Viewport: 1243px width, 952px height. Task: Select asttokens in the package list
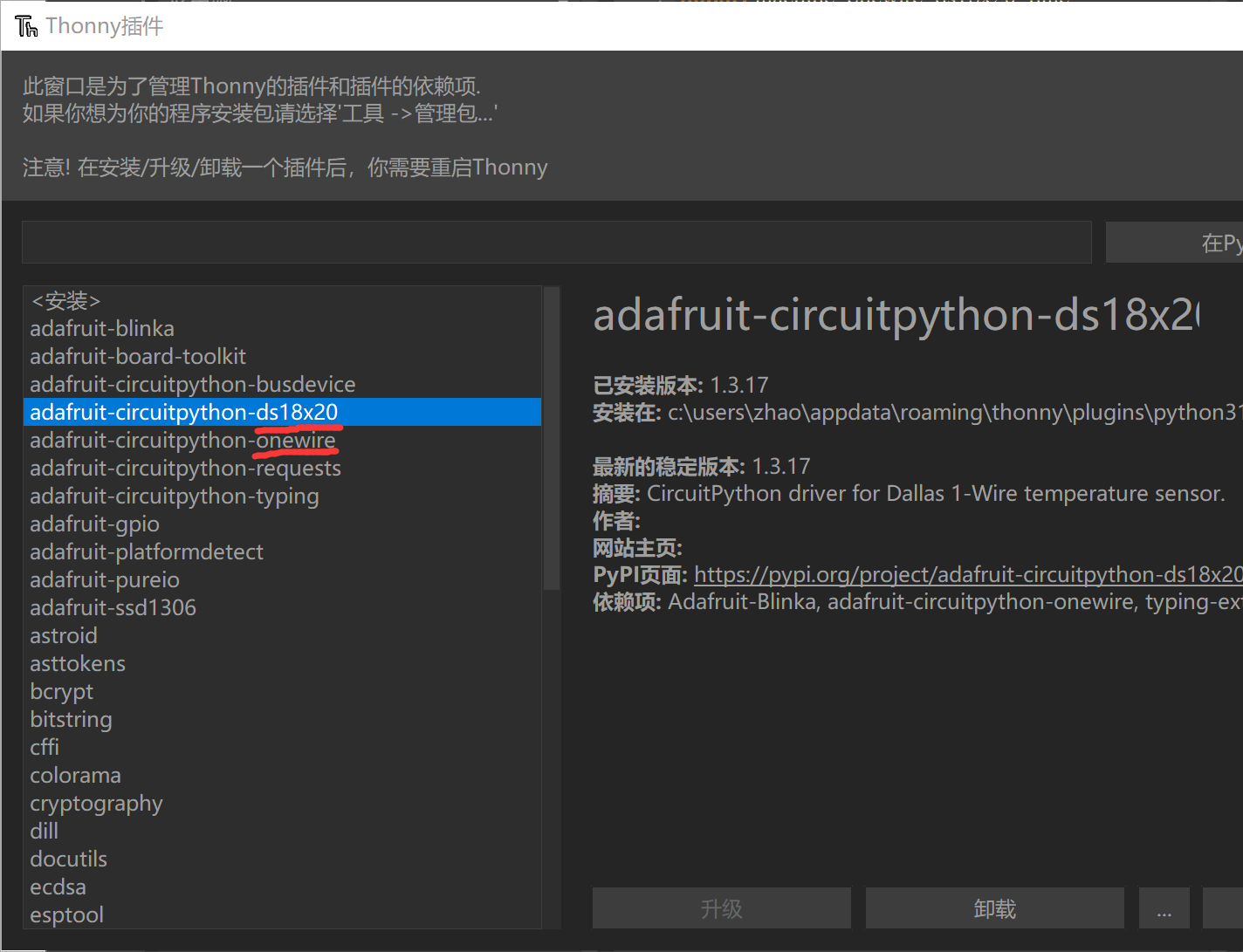tap(283, 663)
